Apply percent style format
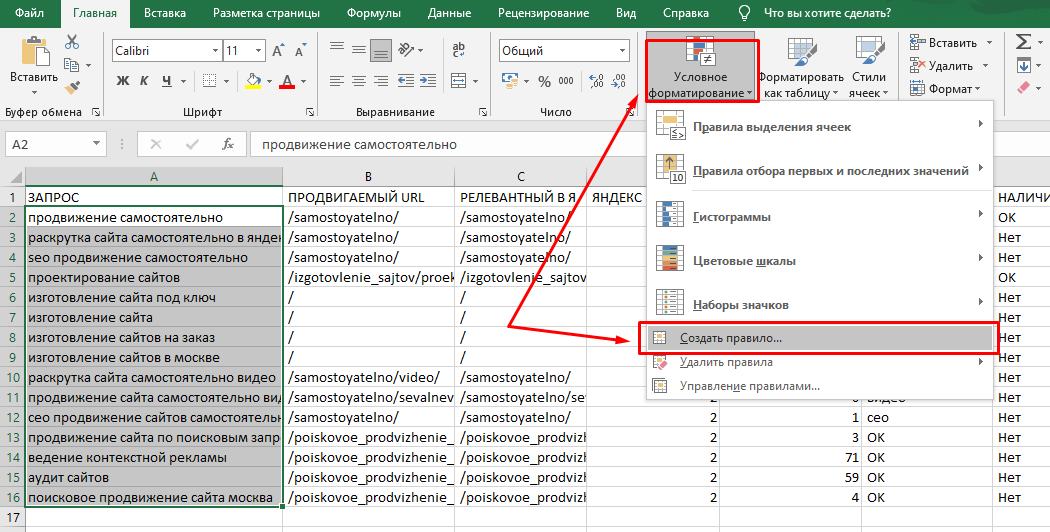Image resolution: width=1050 pixels, height=532 pixels. pos(544,81)
